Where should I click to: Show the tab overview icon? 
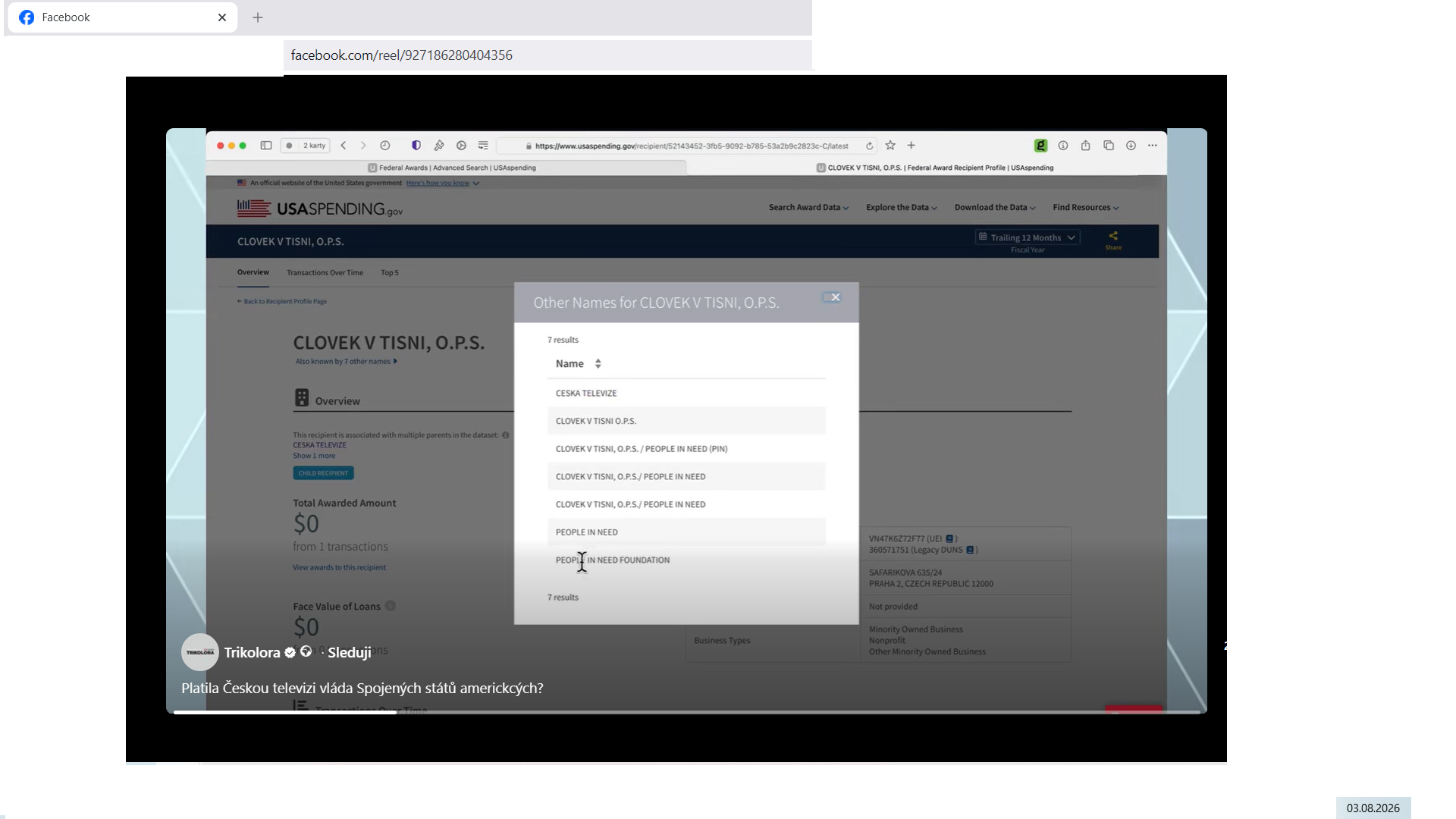(1109, 146)
